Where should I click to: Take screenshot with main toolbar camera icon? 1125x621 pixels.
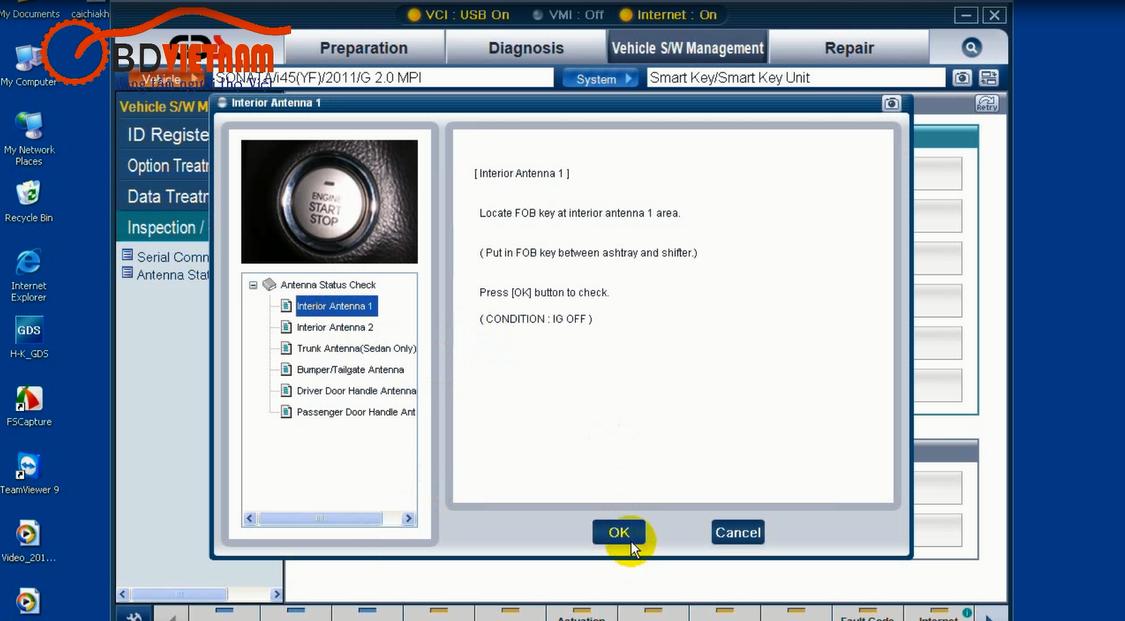[962, 77]
